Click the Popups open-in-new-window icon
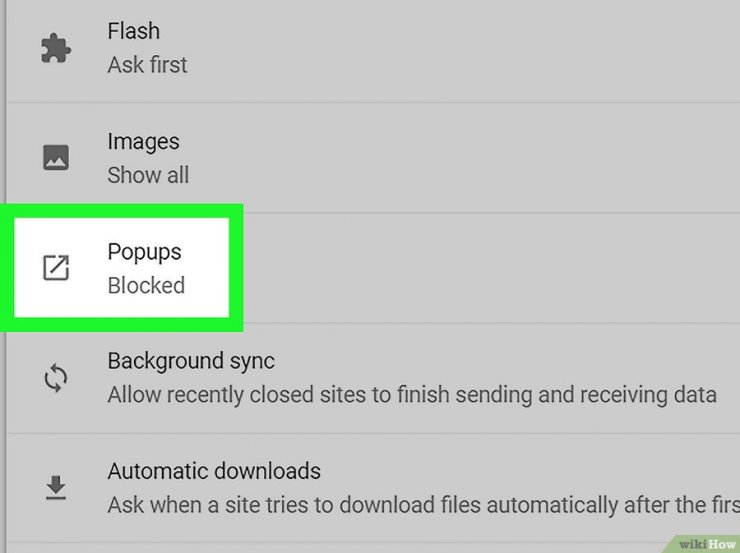The image size is (740, 553). click(56, 268)
